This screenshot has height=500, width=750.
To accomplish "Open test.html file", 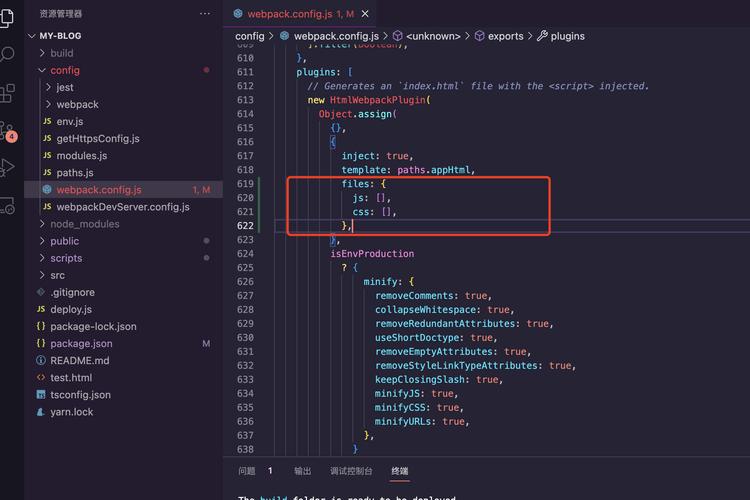I will pyautogui.click(x=71, y=378).
